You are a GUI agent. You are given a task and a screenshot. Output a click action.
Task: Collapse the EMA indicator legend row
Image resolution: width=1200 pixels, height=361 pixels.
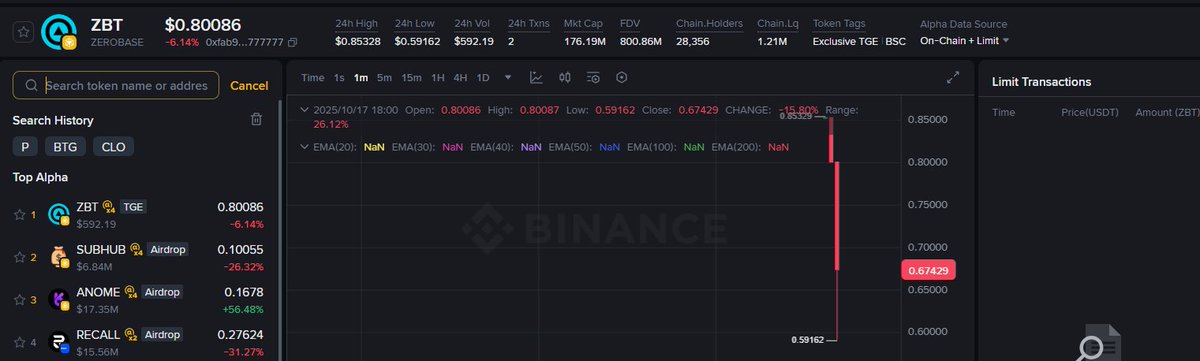pyautogui.click(x=304, y=147)
